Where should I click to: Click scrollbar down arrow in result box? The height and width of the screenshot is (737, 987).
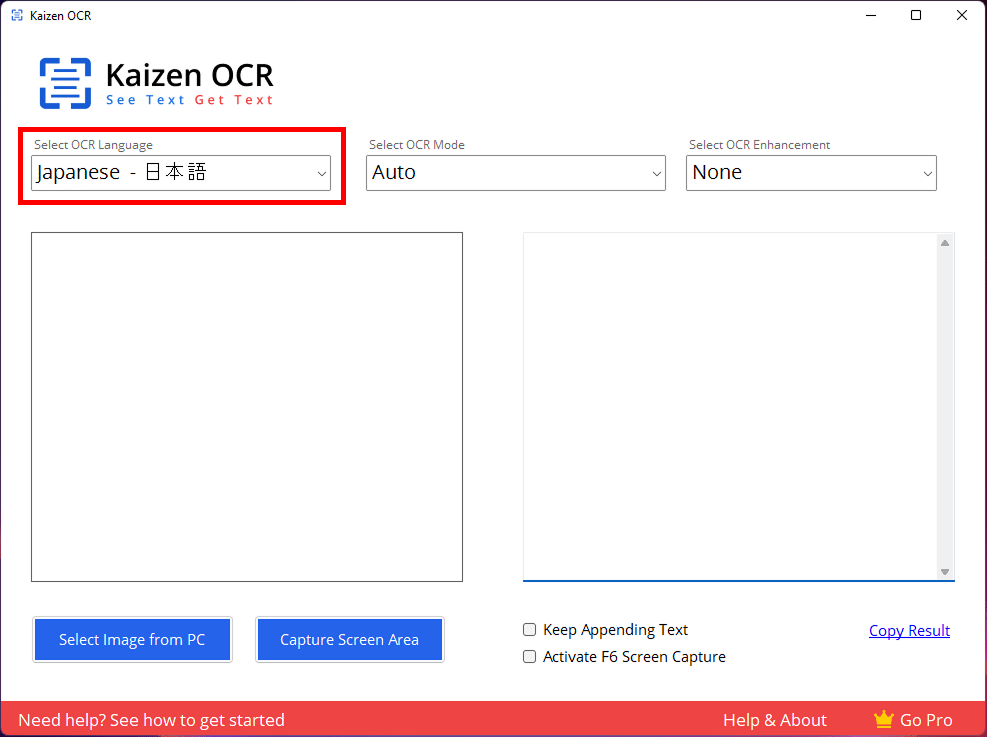point(945,571)
